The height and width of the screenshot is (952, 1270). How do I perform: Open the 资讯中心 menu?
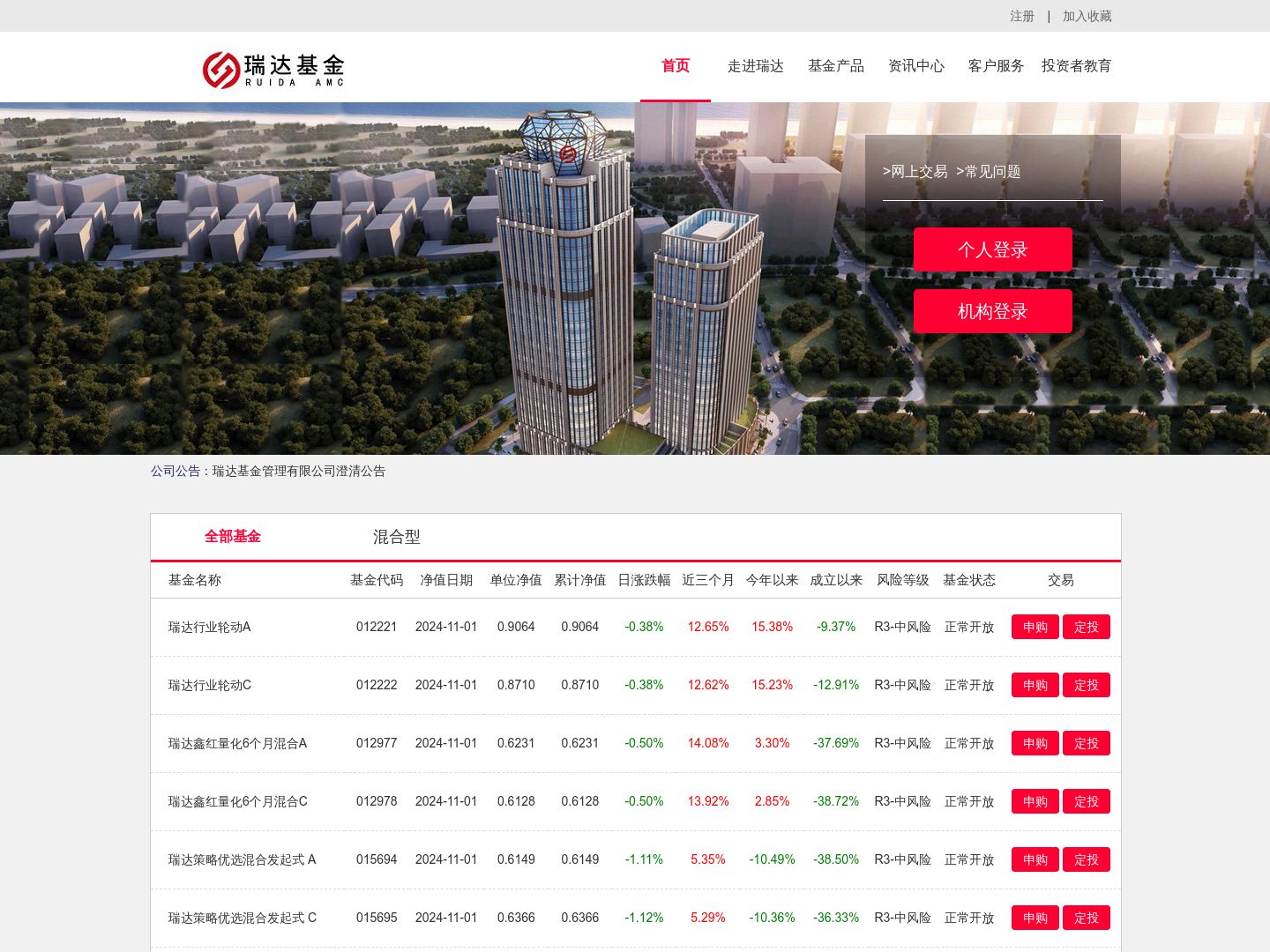tap(916, 66)
